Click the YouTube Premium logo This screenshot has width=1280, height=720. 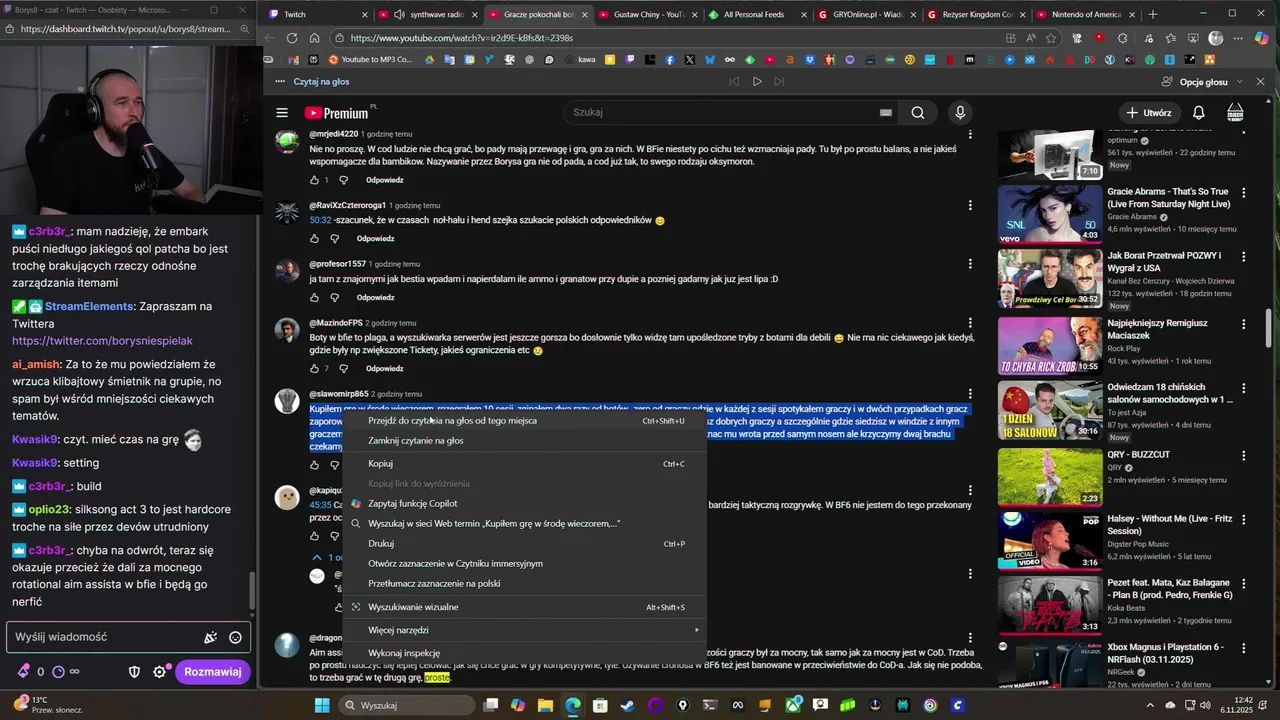pos(339,113)
